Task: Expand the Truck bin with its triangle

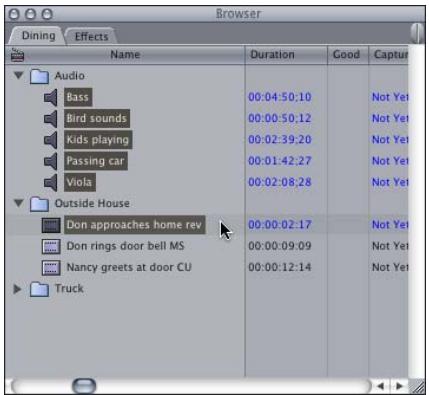Action: click(x=17, y=289)
